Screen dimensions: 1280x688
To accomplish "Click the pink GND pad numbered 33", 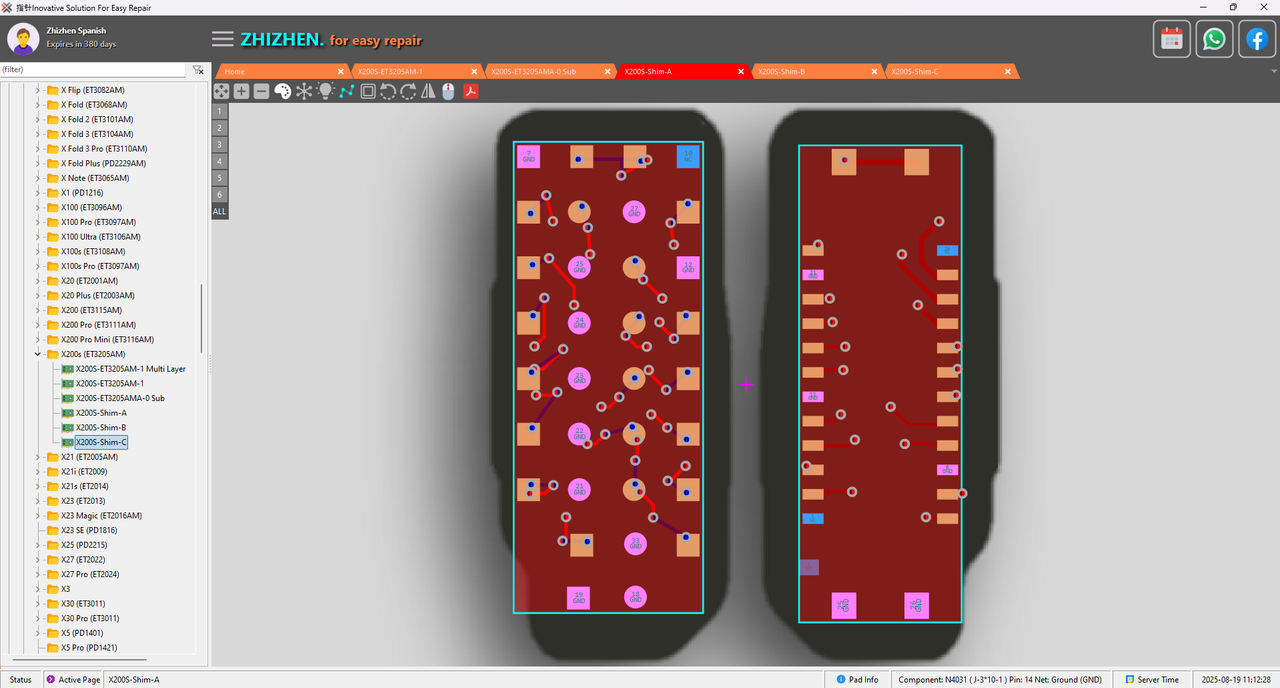I will tap(634, 543).
